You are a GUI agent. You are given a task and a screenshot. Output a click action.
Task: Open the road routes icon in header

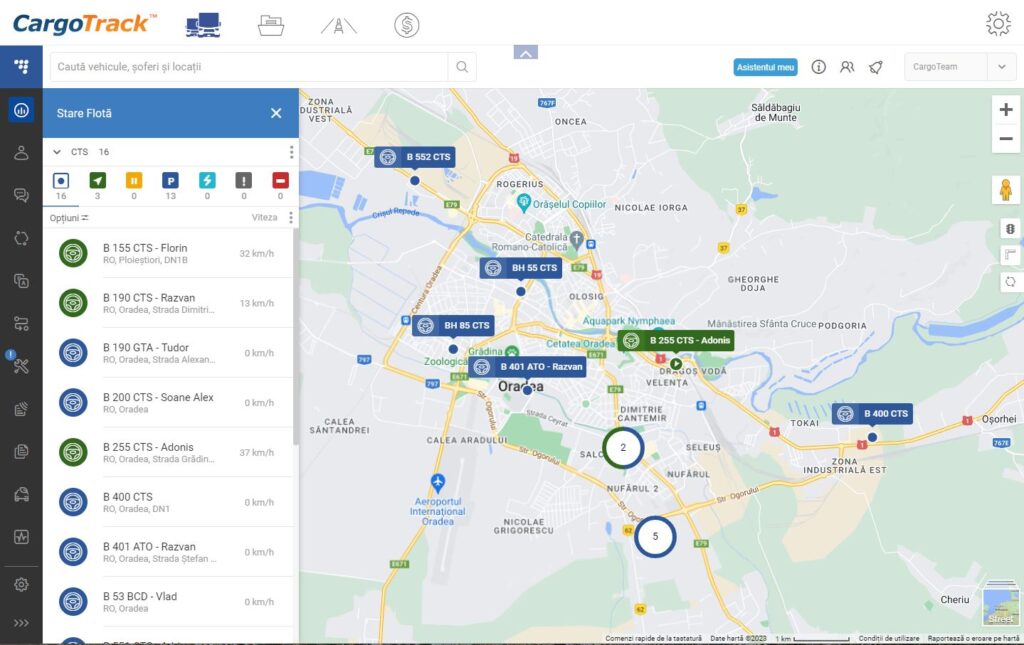(x=339, y=25)
